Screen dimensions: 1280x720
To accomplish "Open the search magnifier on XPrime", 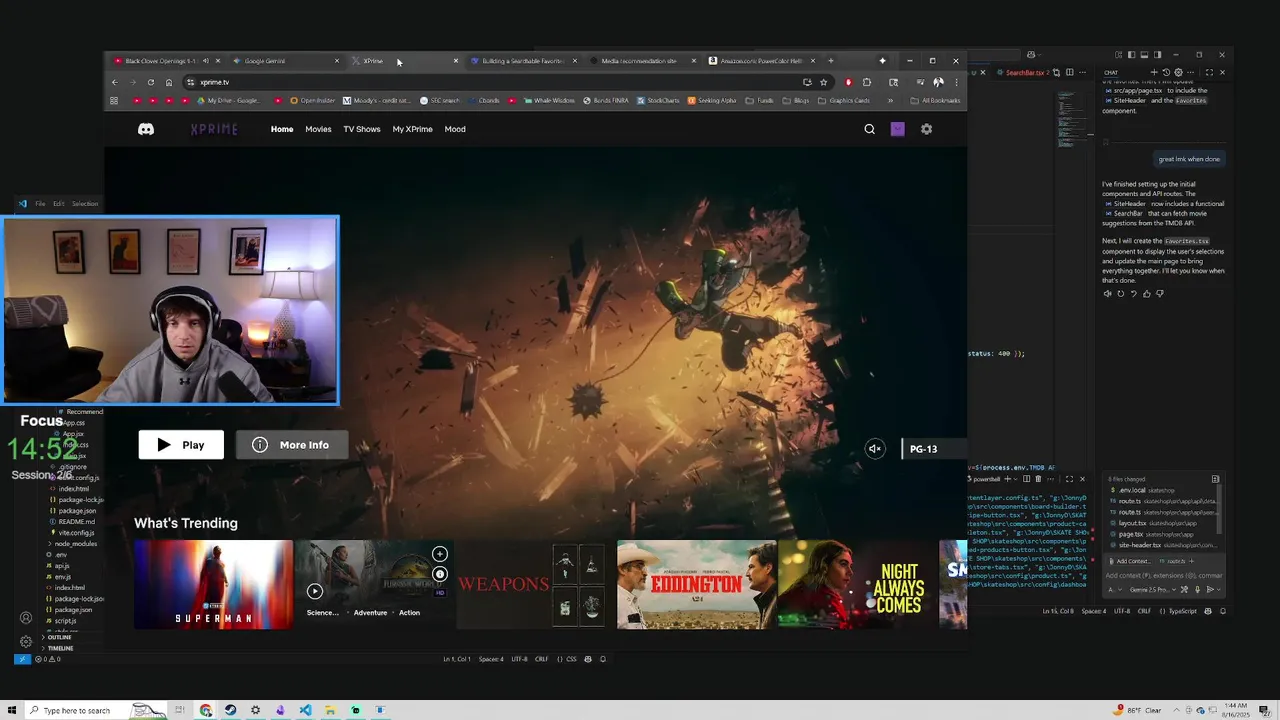I will tap(869, 129).
